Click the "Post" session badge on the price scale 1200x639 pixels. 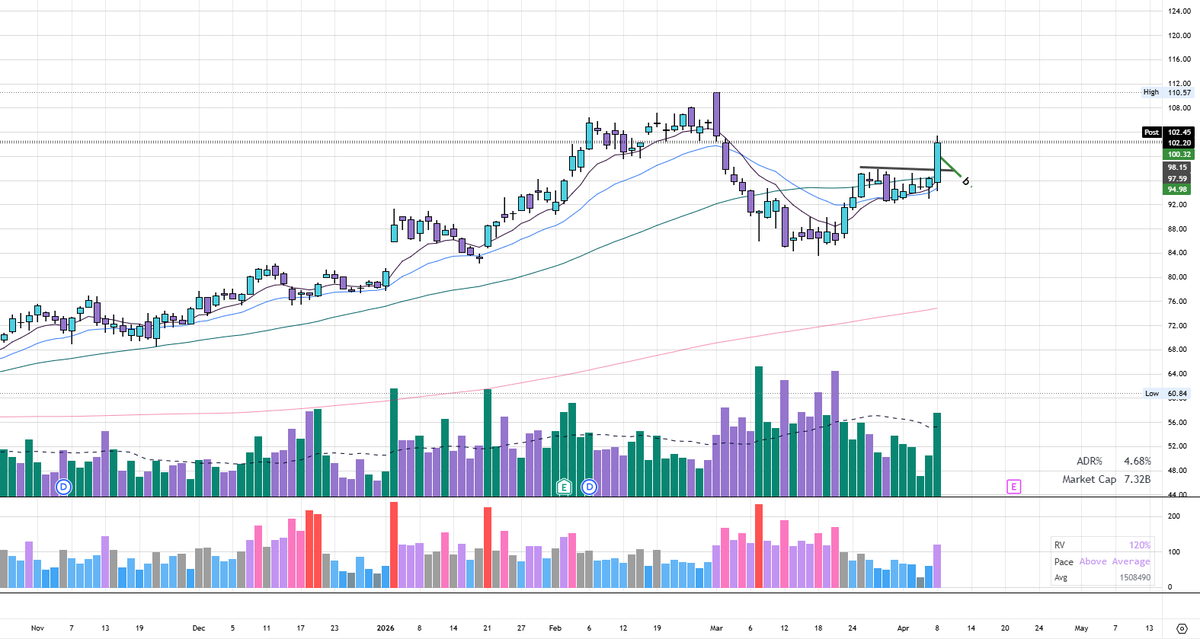pyautogui.click(x=1150, y=131)
